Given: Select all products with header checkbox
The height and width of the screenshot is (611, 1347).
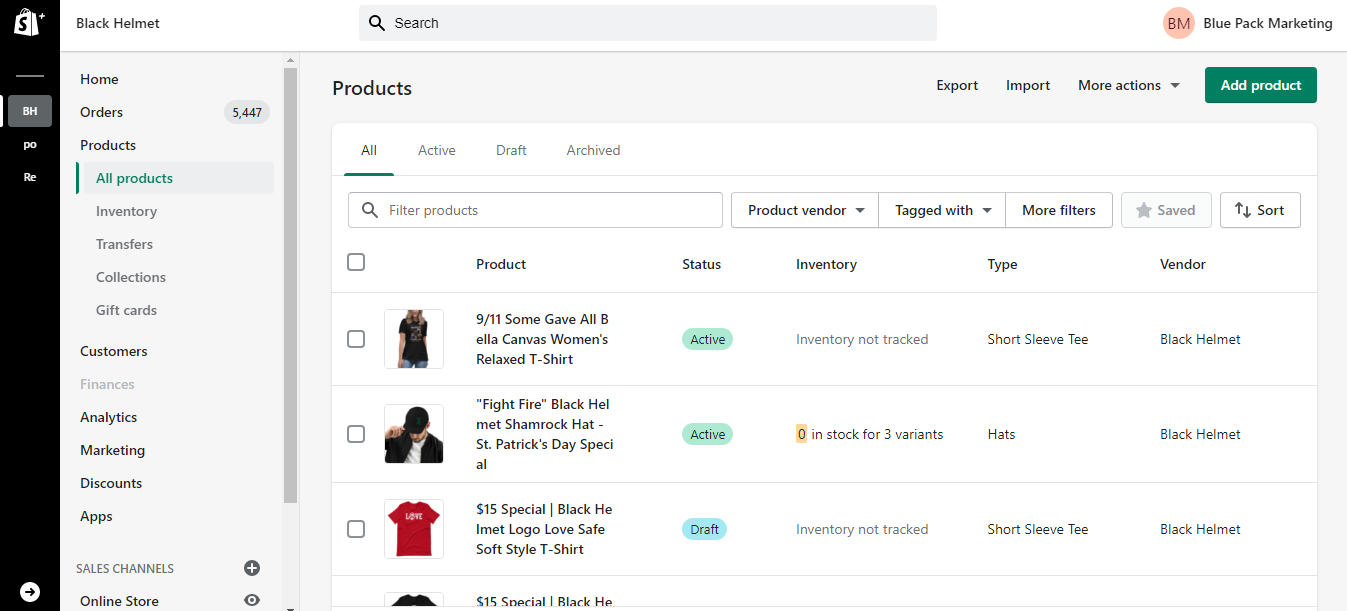Looking at the screenshot, I should click(x=356, y=262).
